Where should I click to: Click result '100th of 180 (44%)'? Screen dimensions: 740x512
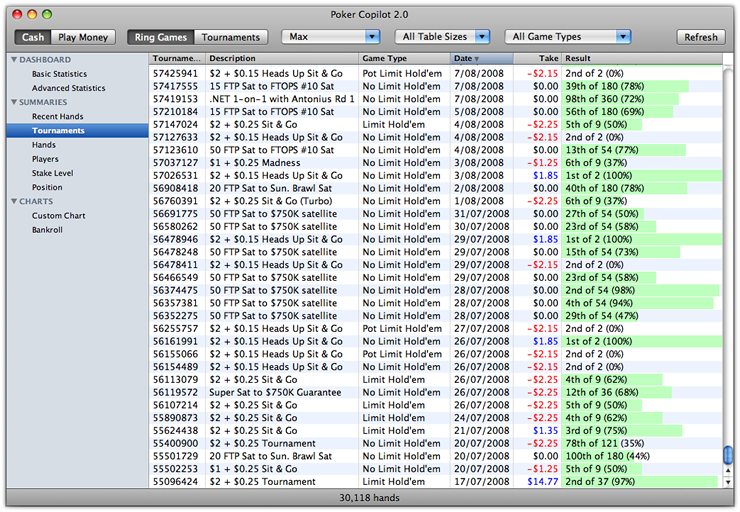click(607, 456)
